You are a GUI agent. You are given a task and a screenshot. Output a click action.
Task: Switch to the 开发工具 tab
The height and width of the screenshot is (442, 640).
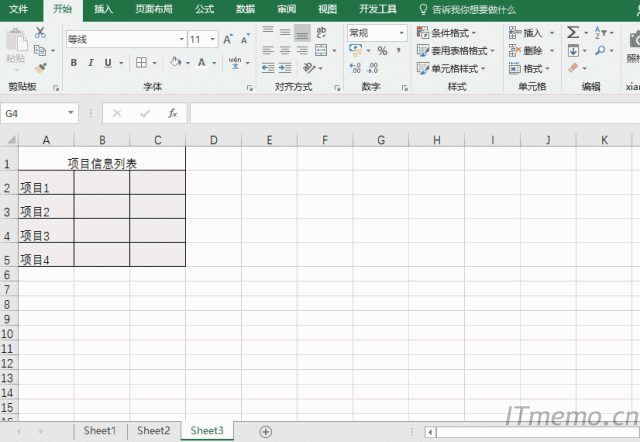(378, 9)
